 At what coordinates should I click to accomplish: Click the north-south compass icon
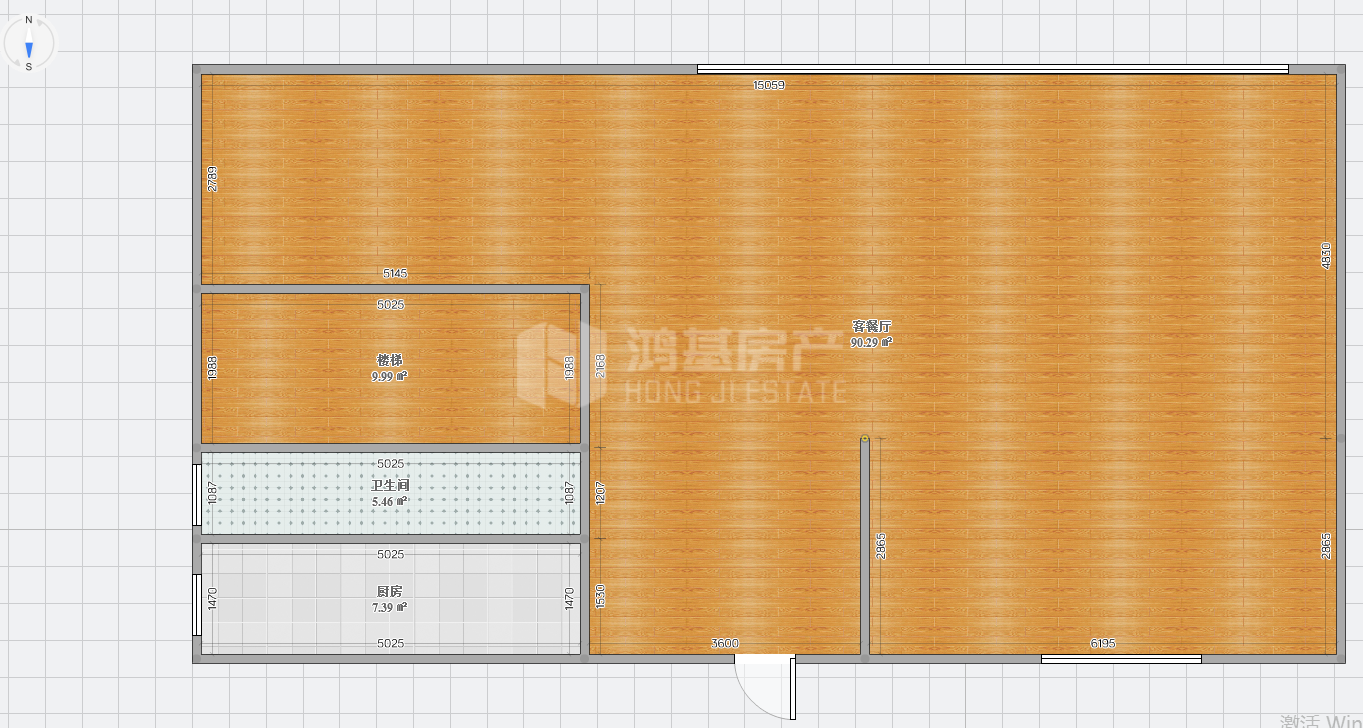tap(29, 43)
